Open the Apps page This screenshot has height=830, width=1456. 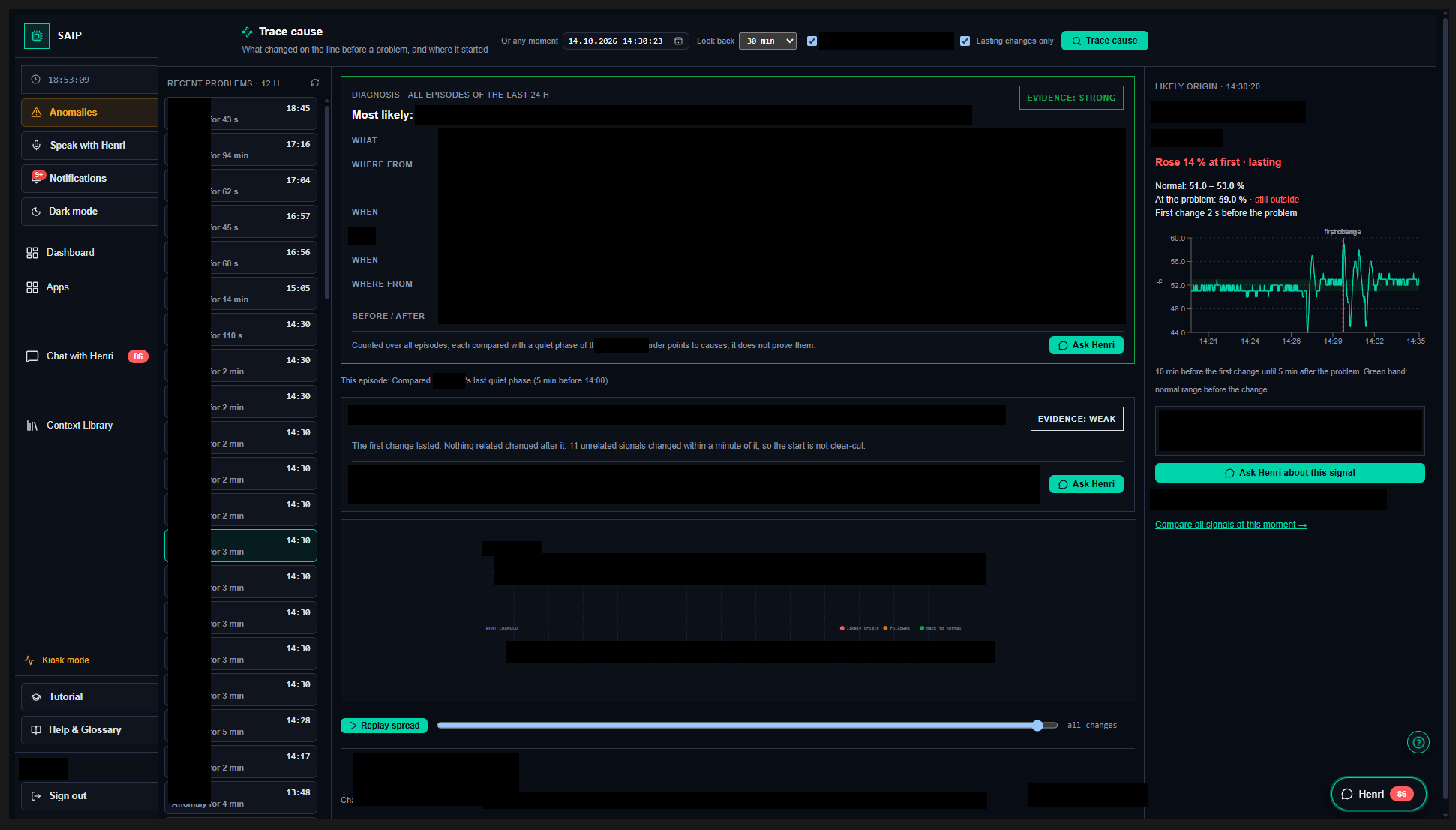[x=57, y=287]
